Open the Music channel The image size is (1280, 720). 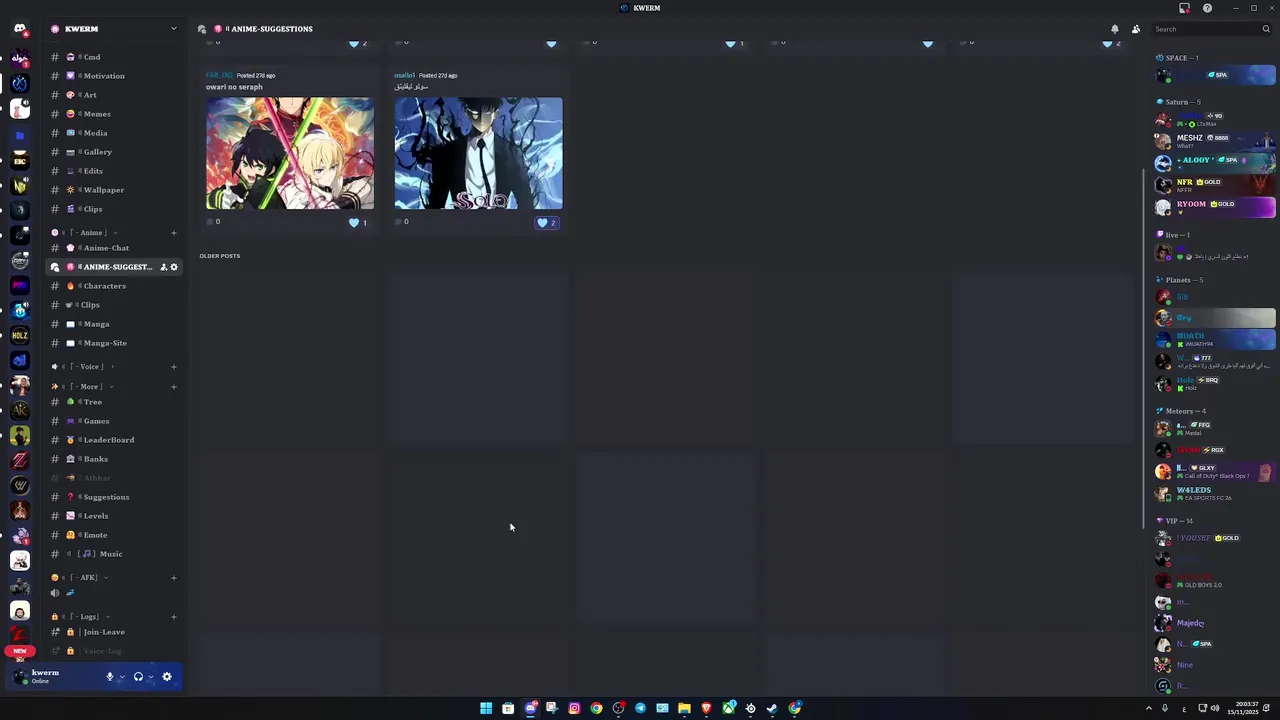coord(115,554)
